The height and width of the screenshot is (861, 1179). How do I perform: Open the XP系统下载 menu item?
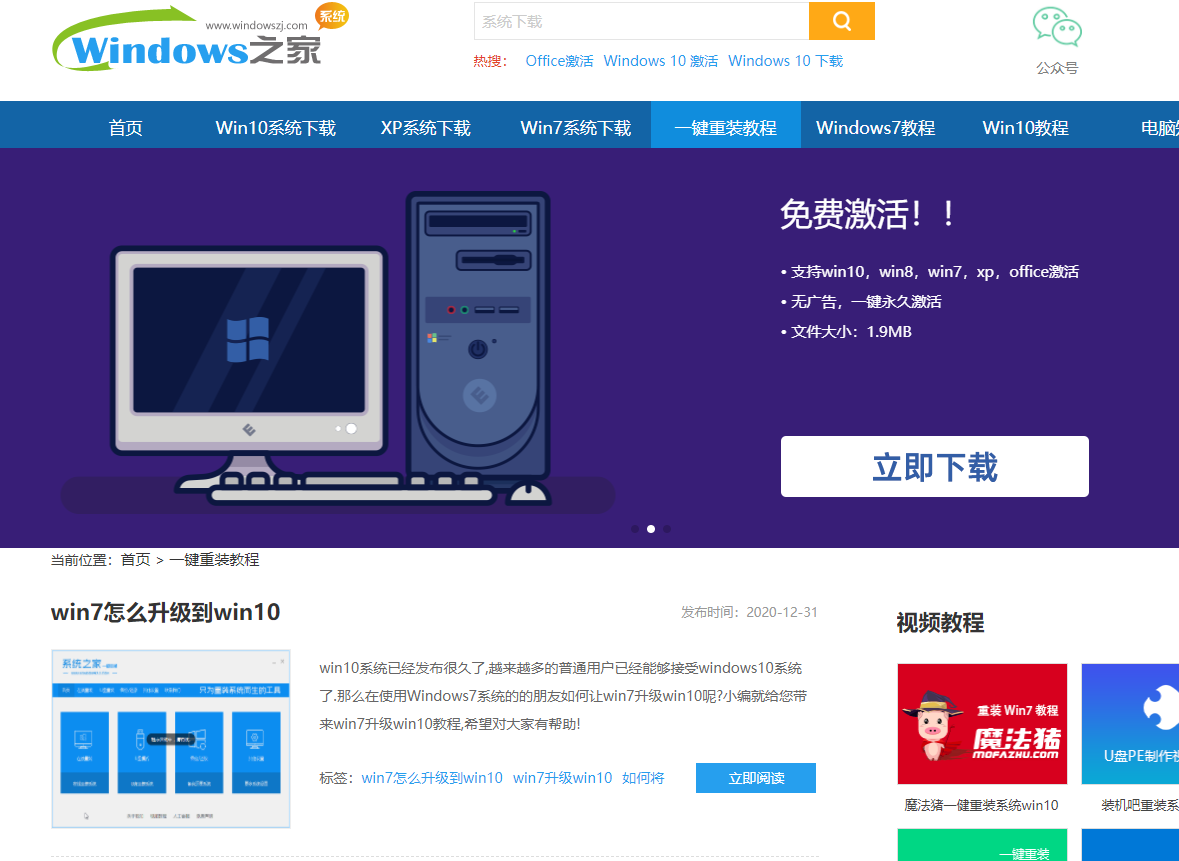click(x=426, y=127)
